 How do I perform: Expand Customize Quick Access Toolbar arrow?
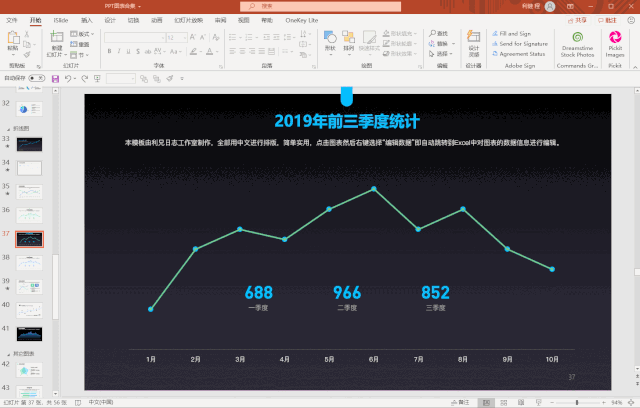coord(182,79)
